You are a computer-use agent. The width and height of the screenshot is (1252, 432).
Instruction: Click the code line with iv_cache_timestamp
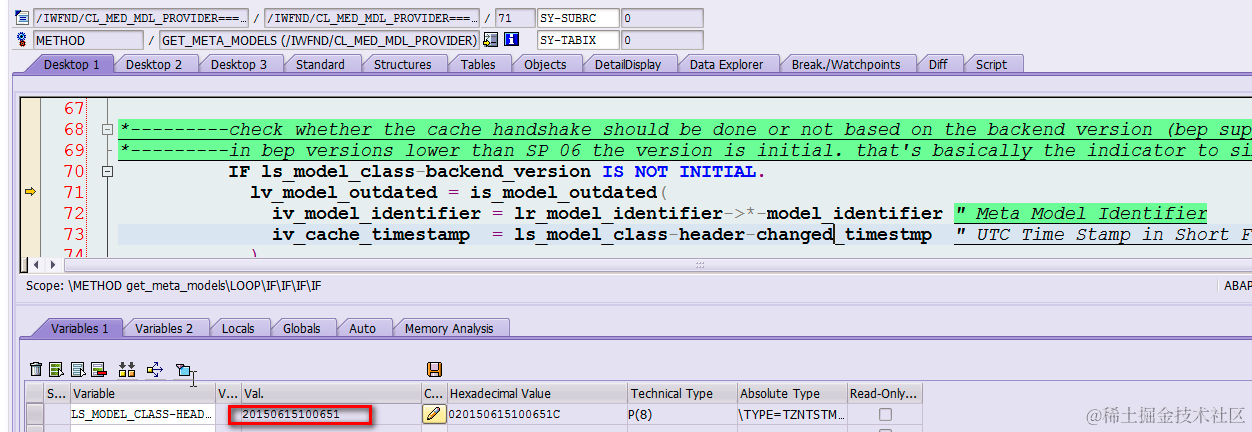click(x=601, y=234)
